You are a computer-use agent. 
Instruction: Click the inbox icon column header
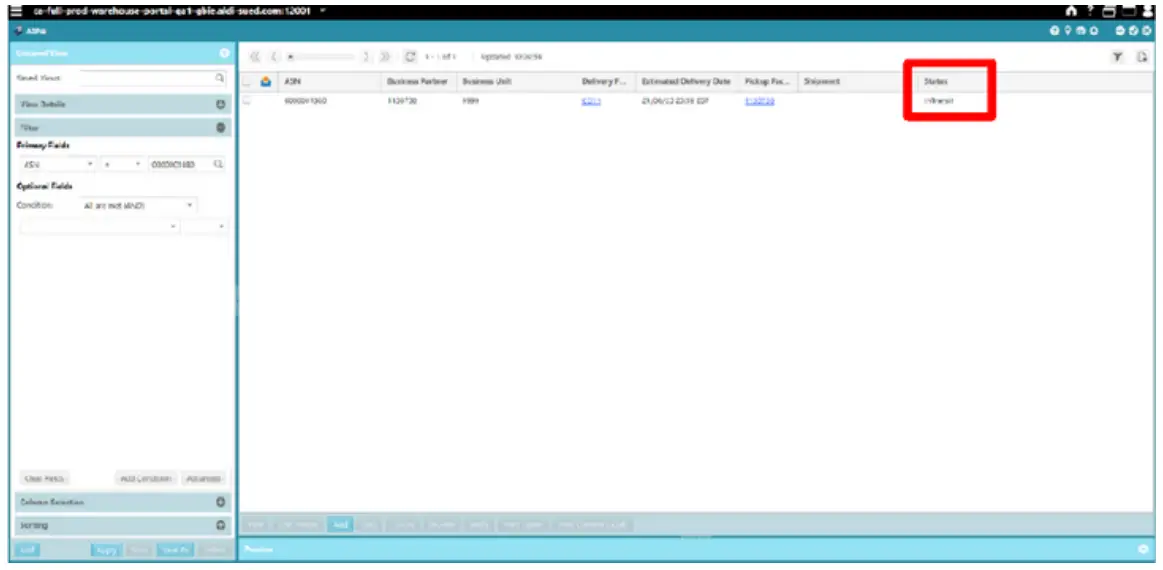point(266,82)
